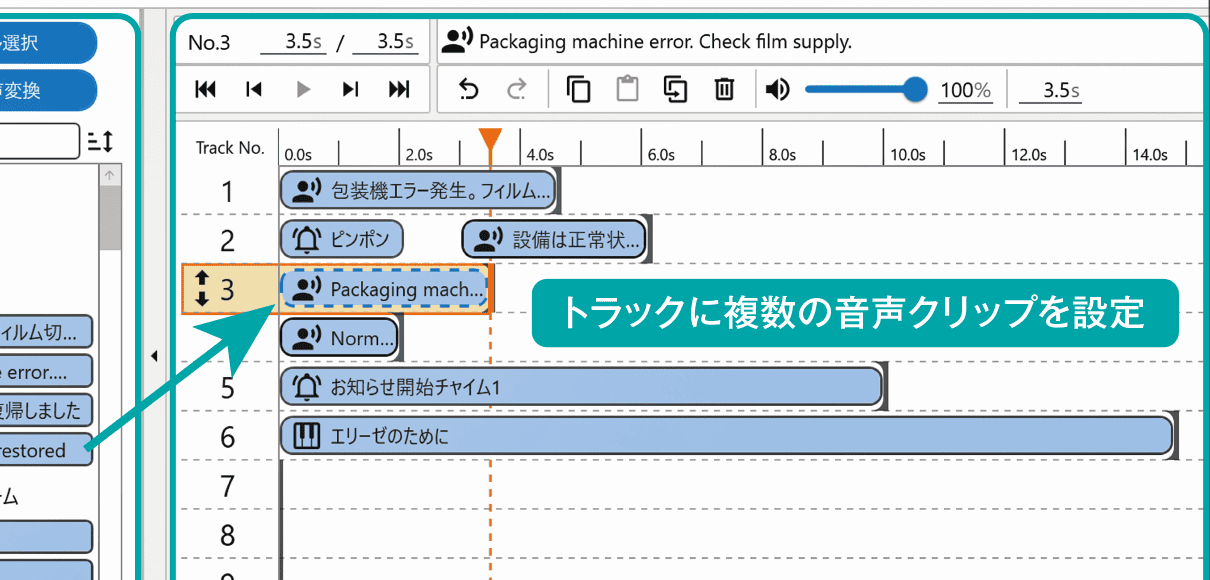Select the Norm... clip on track 4
This screenshot has height=580, width=1210.
[x=340, y=338]
